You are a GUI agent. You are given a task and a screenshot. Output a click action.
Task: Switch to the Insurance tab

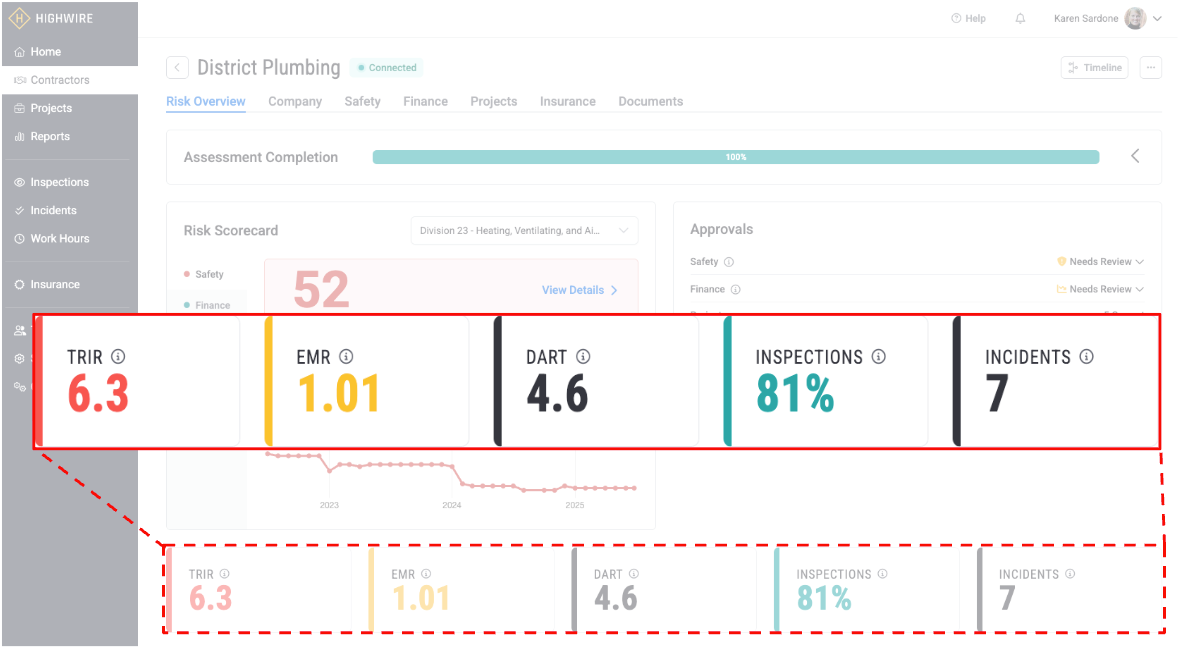pyautogui.click(x=567, y=102)
